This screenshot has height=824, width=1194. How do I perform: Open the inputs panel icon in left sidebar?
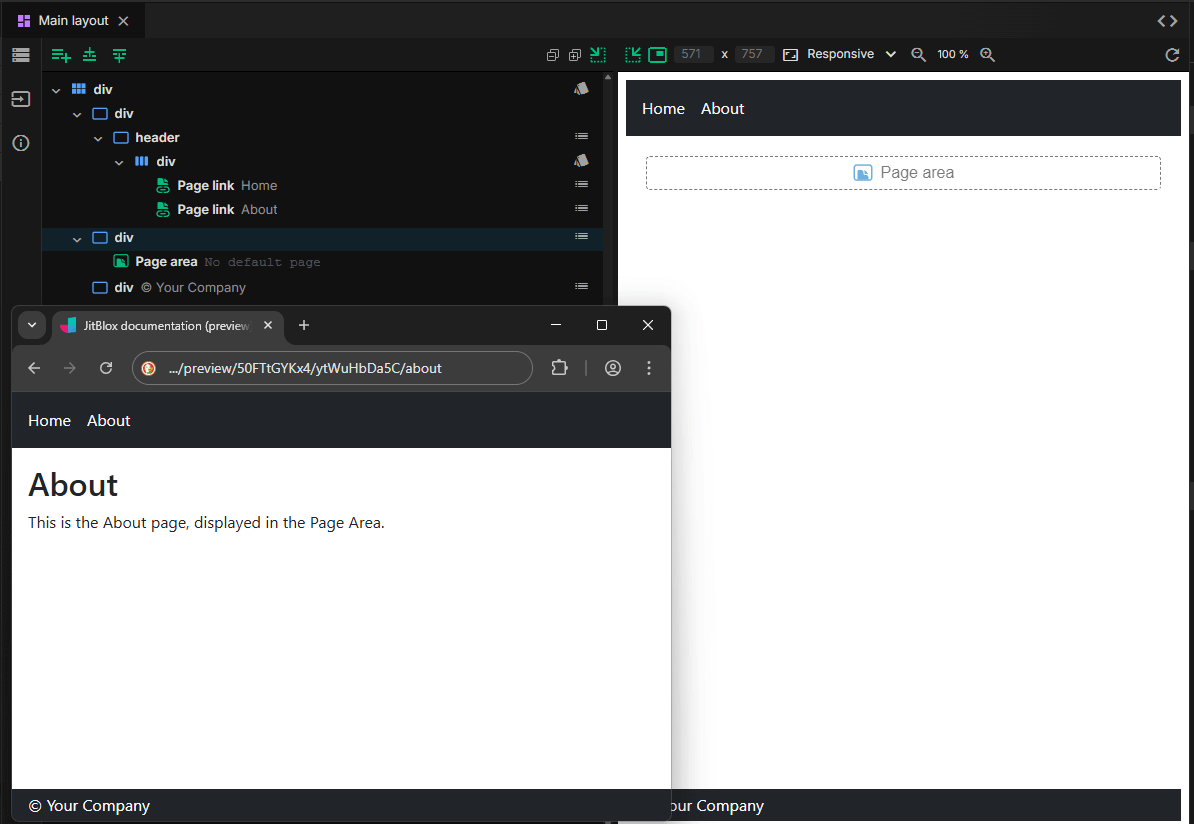21,99
